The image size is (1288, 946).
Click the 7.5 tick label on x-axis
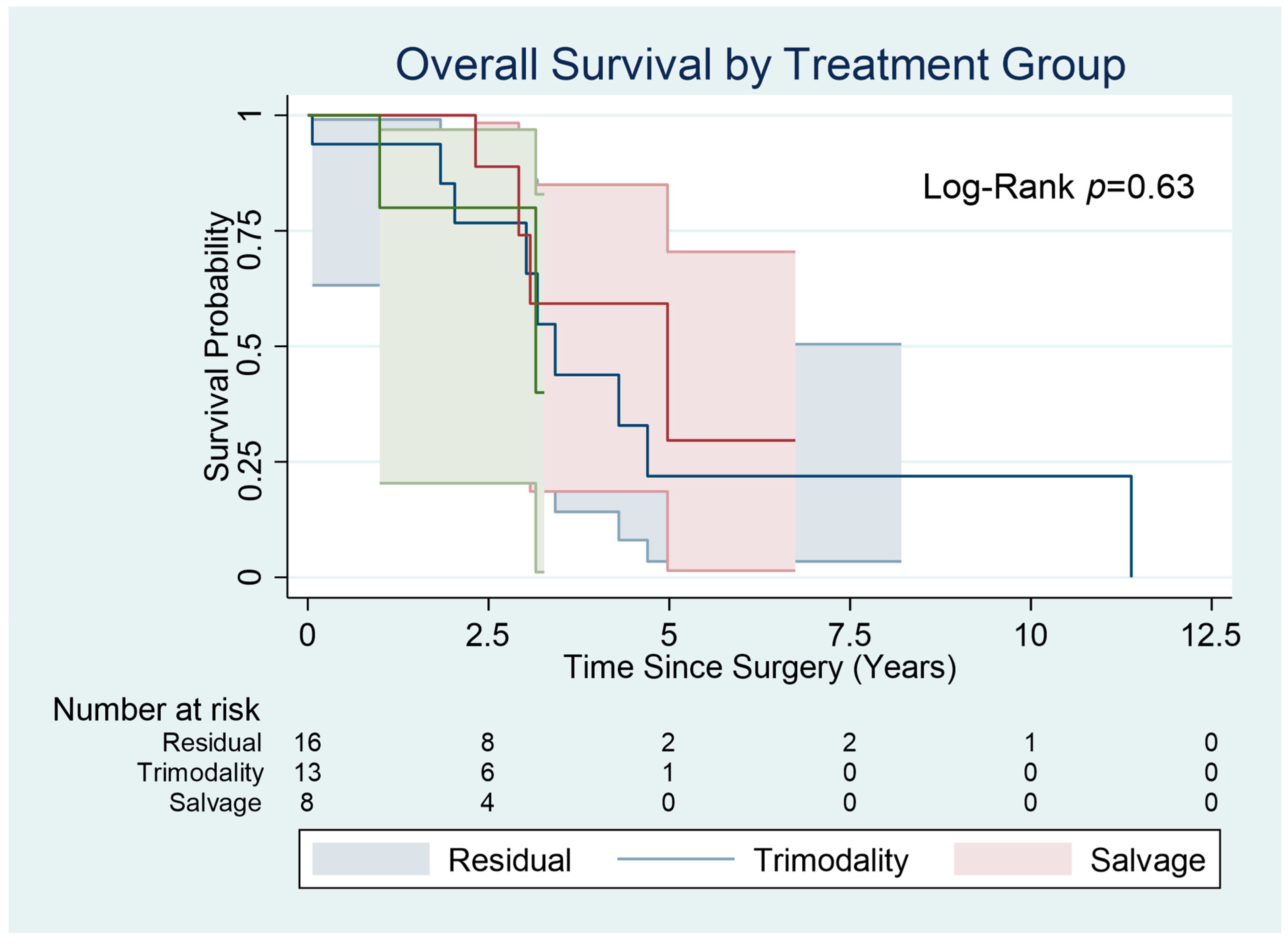click(x=849, y=635)
